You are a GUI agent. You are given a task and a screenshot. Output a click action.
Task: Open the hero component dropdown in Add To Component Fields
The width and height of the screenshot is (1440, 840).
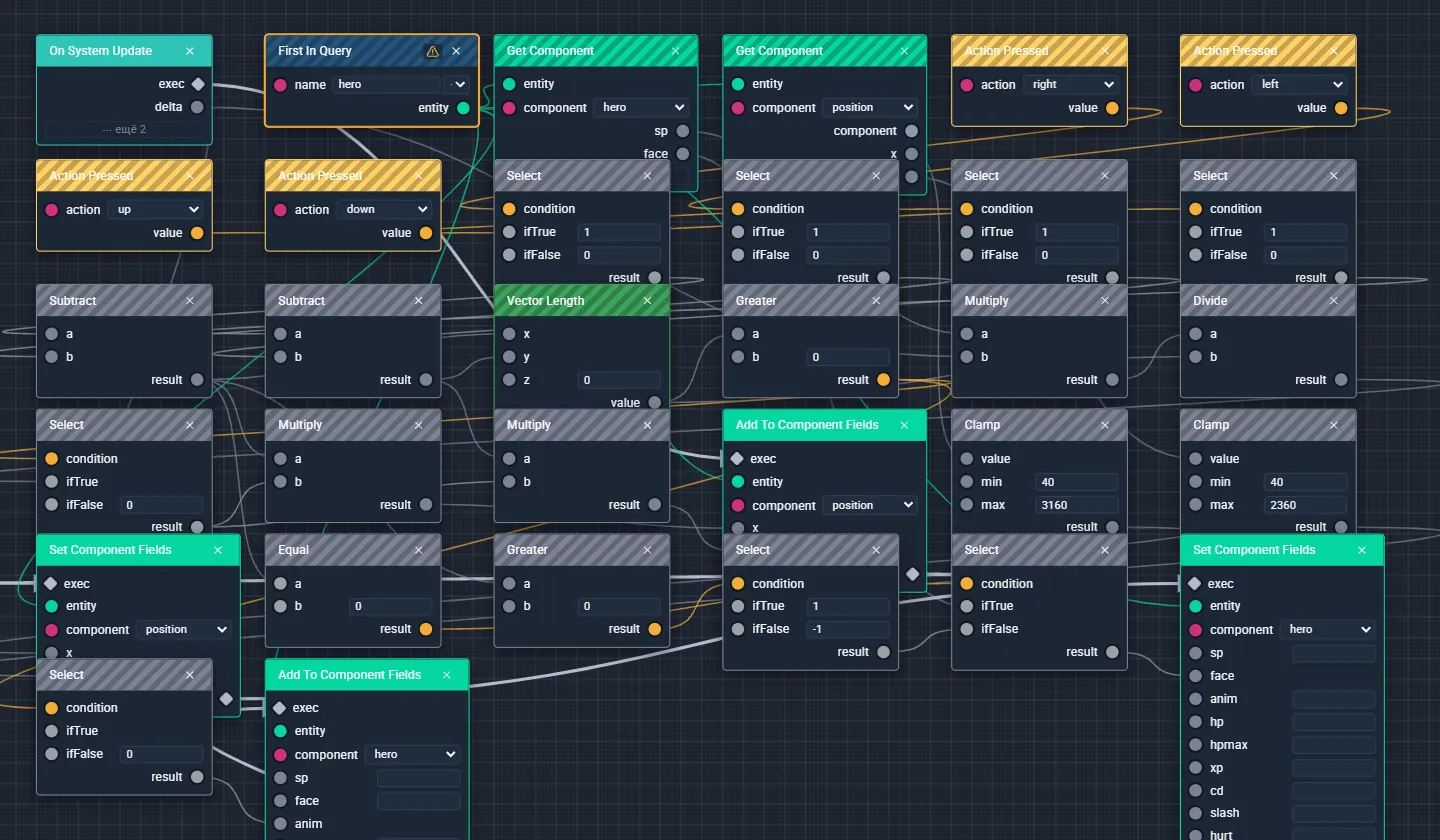pyautogui.click(x=412, y=755)
